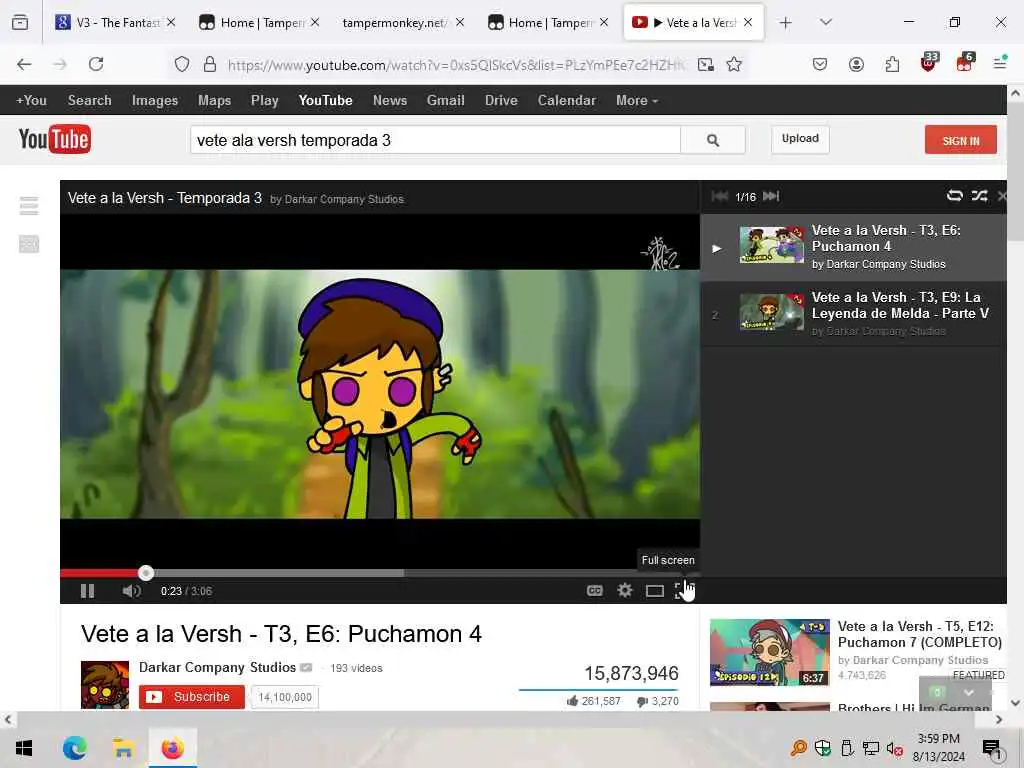Open the Save to Pocket icon

pyautogui.click(x=820, y=64)
